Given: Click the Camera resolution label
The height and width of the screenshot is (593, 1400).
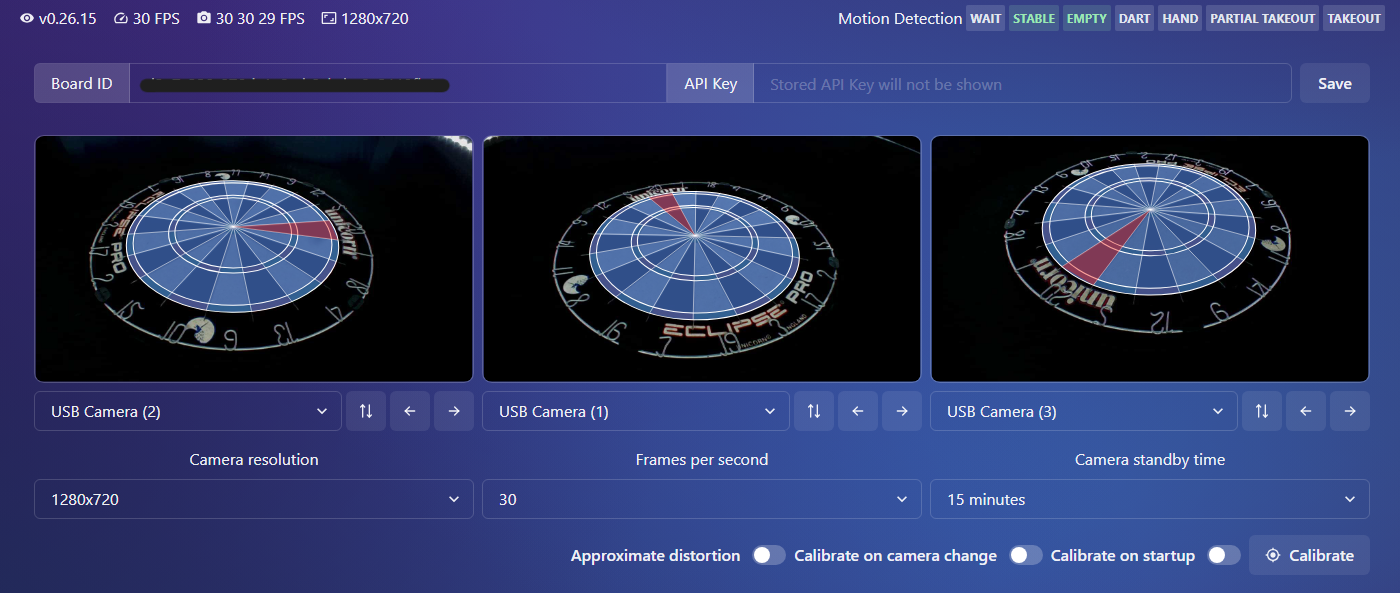Looking at the screenshot, I should pos(254,460).
